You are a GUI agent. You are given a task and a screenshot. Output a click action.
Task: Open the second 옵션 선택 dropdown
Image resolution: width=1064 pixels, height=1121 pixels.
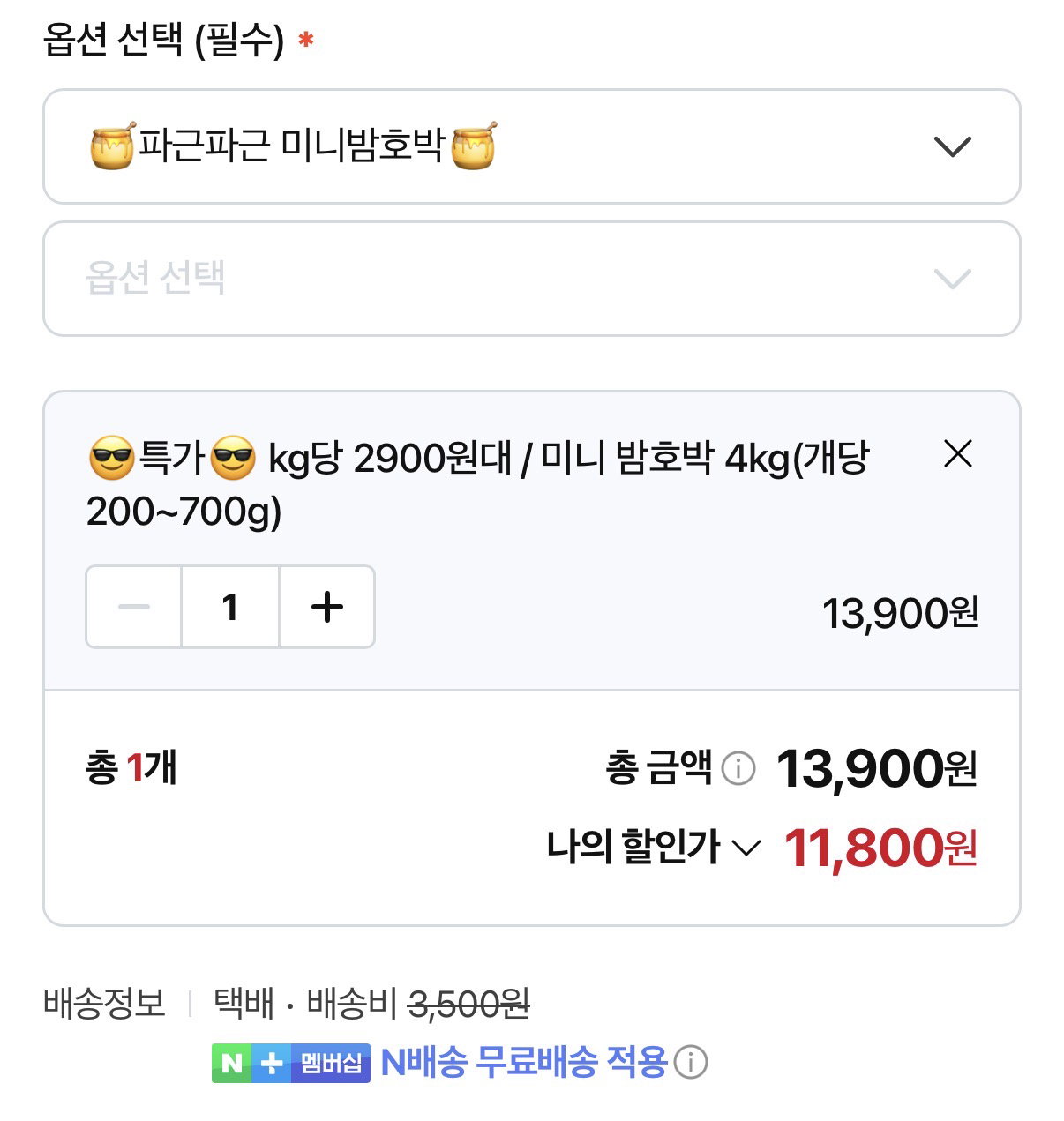[532, 279]
